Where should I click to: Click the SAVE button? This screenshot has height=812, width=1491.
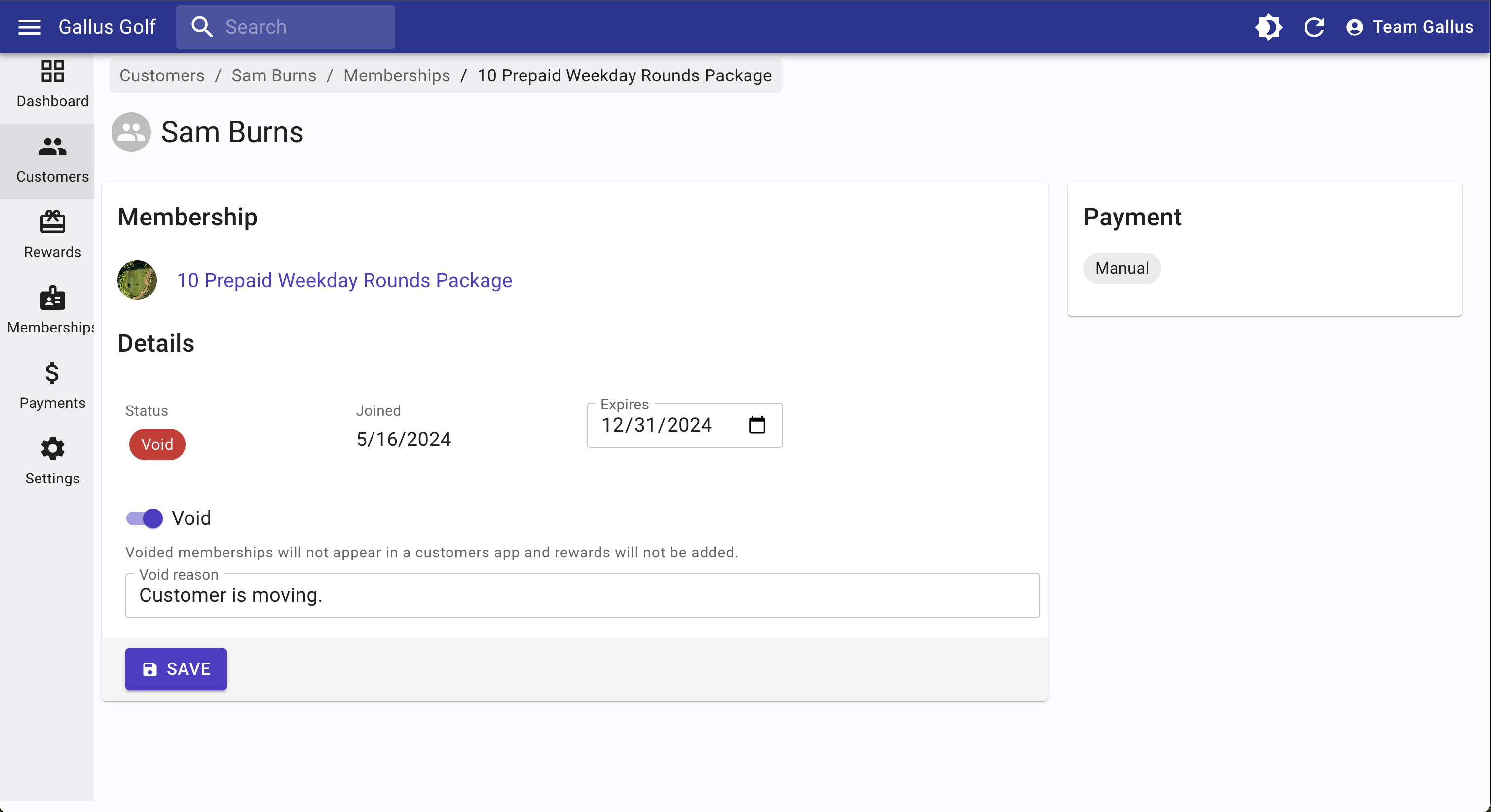176,669
